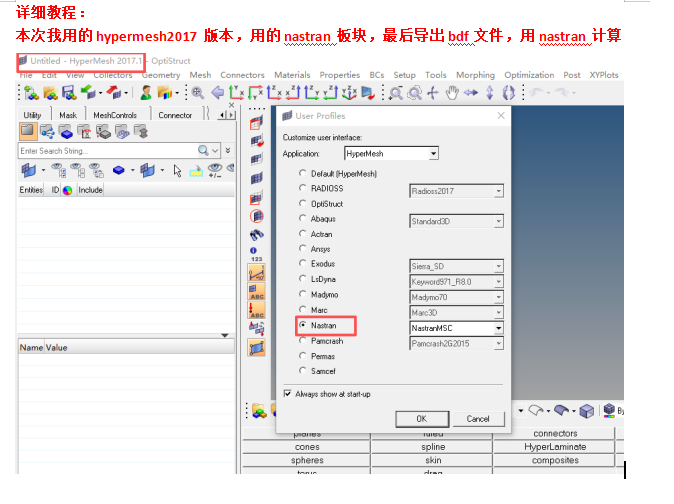
Task: Click the circled mesh icon in side toolbar
Action: click(x=257, y=216)
